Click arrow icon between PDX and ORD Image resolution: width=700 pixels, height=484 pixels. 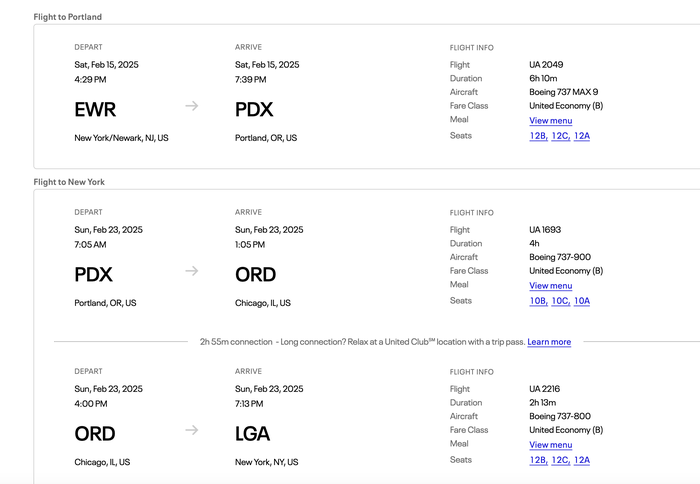coord(192,271)
